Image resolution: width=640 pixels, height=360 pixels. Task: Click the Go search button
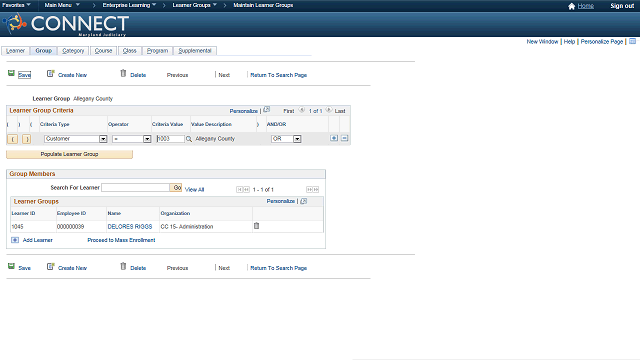(176, 188)
